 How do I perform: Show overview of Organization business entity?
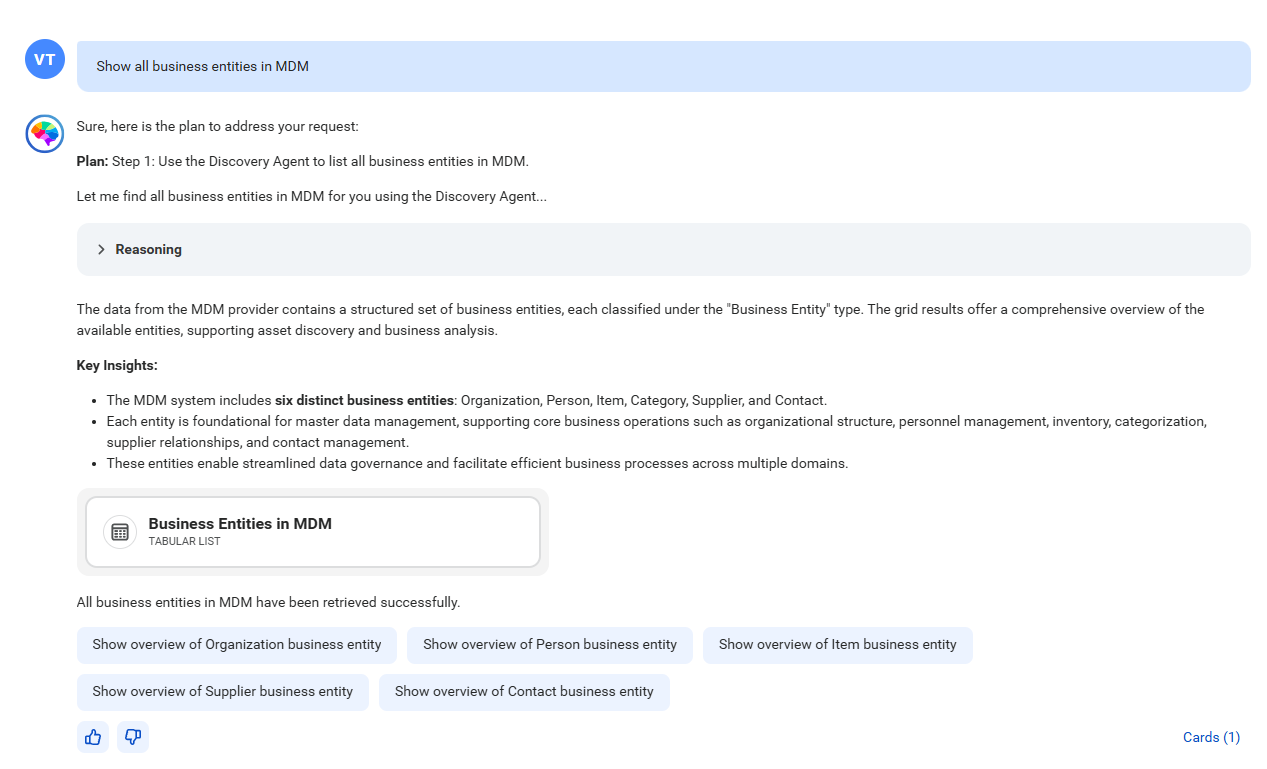click(x=237, y=645)
